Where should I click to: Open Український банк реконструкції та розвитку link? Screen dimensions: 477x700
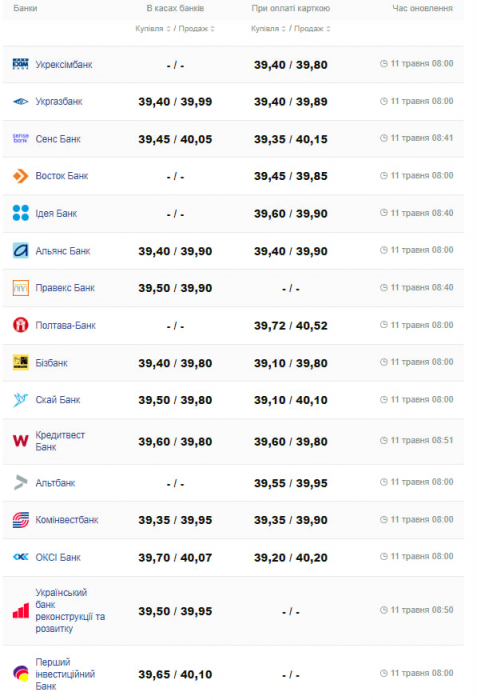tap(70, 610)
